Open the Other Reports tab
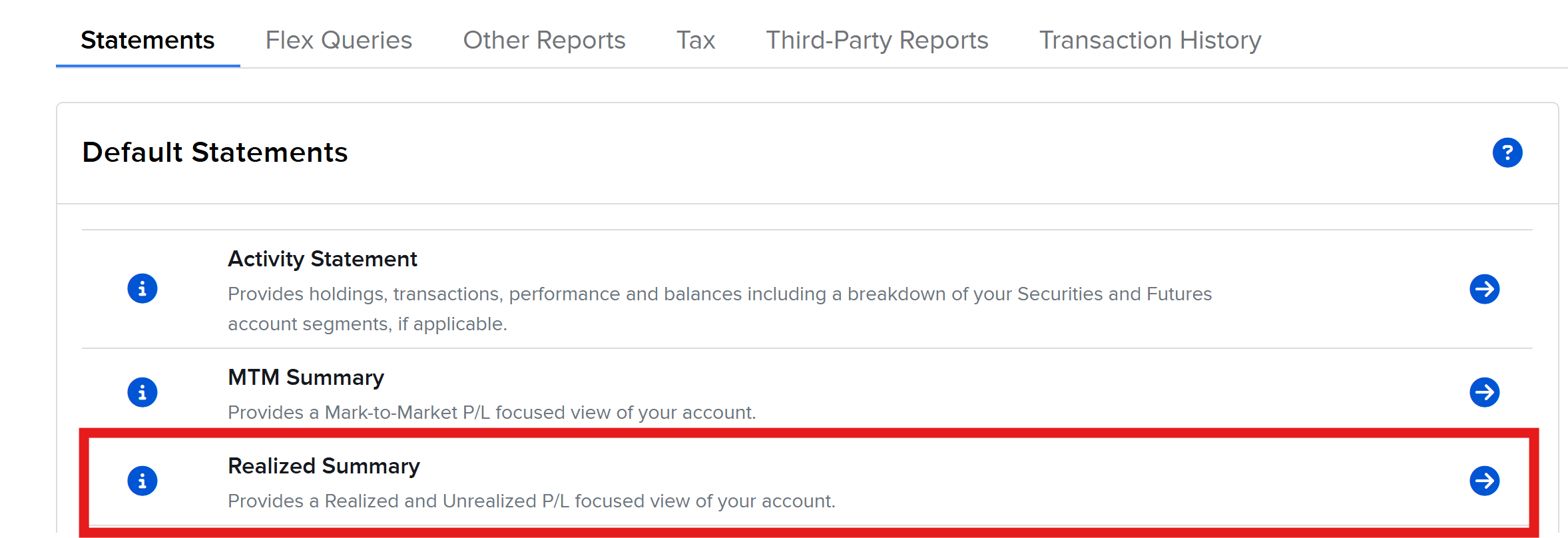The height and width of the screenshot is (538, 1568). [544, 40]
